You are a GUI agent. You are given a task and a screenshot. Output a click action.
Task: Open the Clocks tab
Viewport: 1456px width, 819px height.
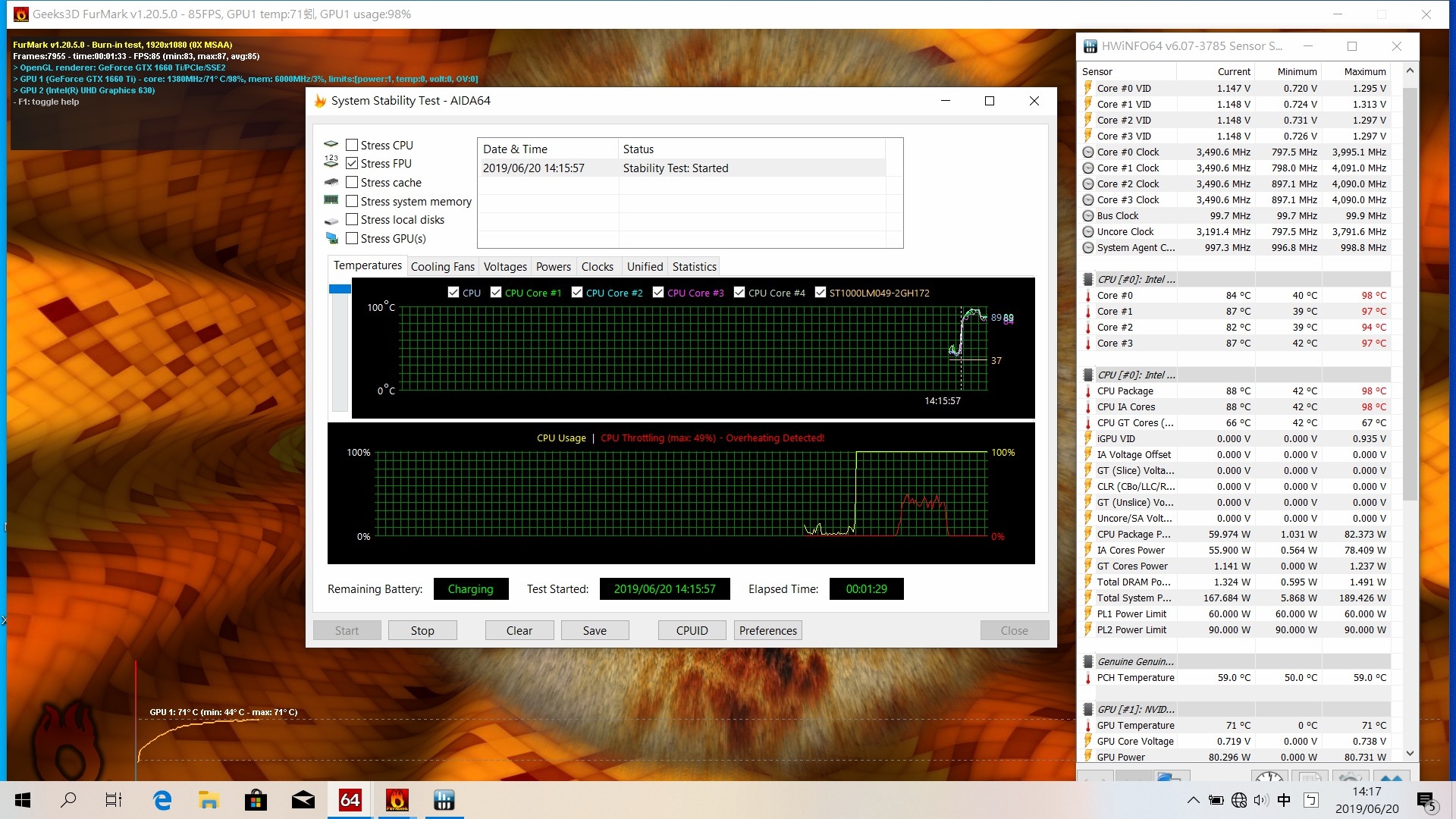(598, 267)
